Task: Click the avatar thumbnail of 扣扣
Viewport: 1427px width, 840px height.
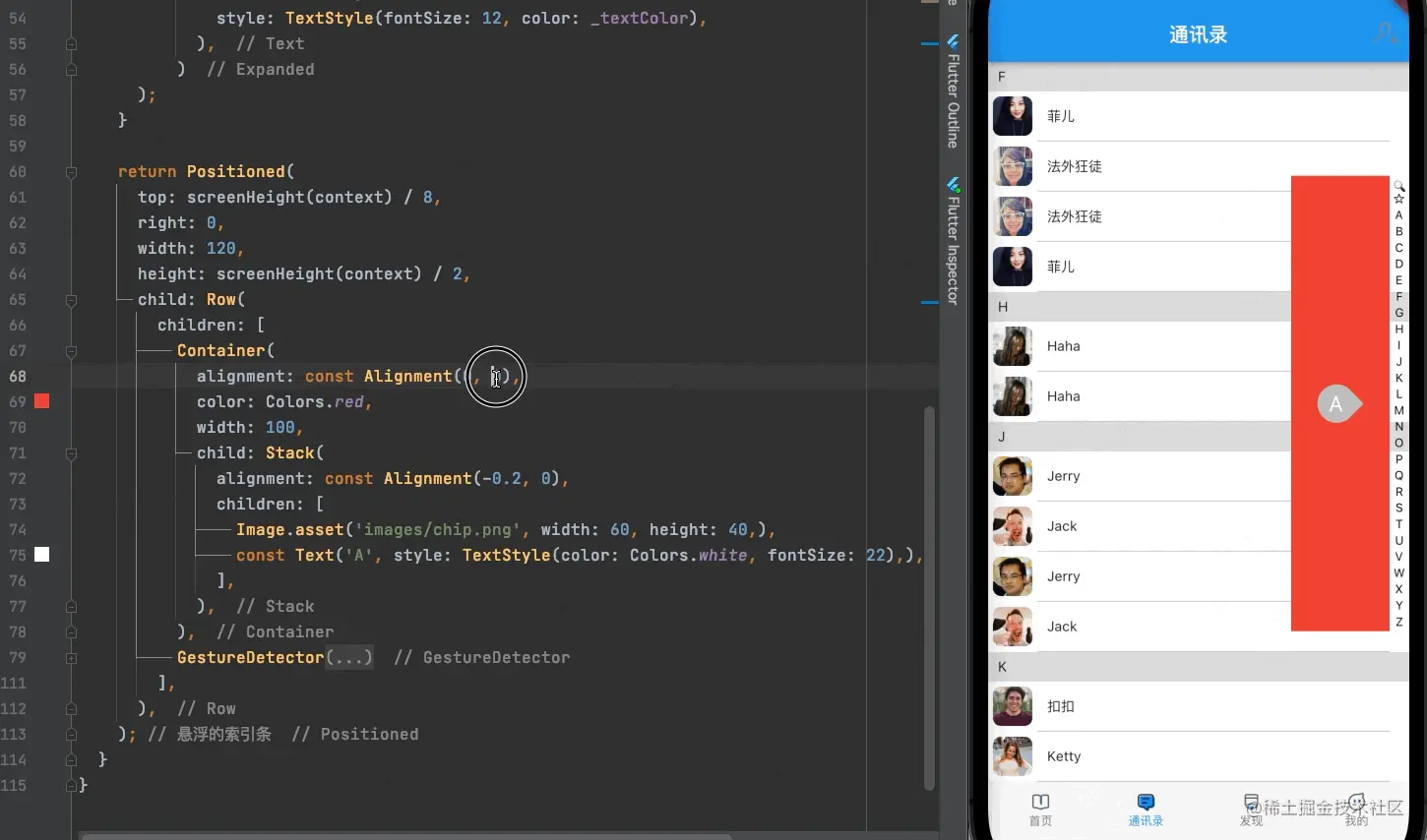Action: coord(1013,706)
